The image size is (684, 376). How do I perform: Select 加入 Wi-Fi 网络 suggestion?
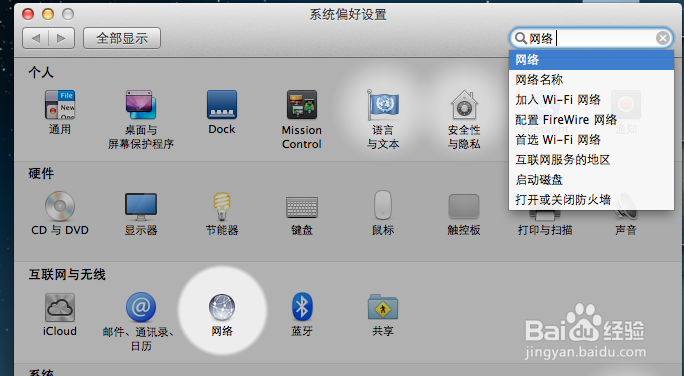click(592, 100)
